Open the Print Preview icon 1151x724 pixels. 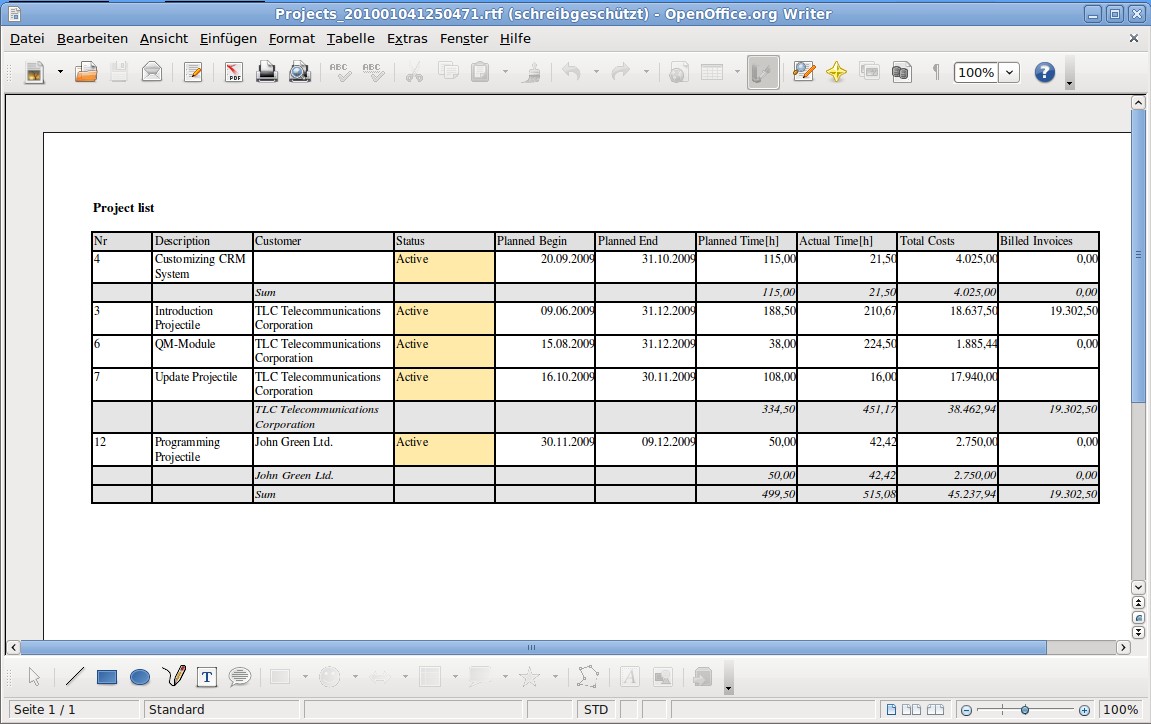coord(300,72)
